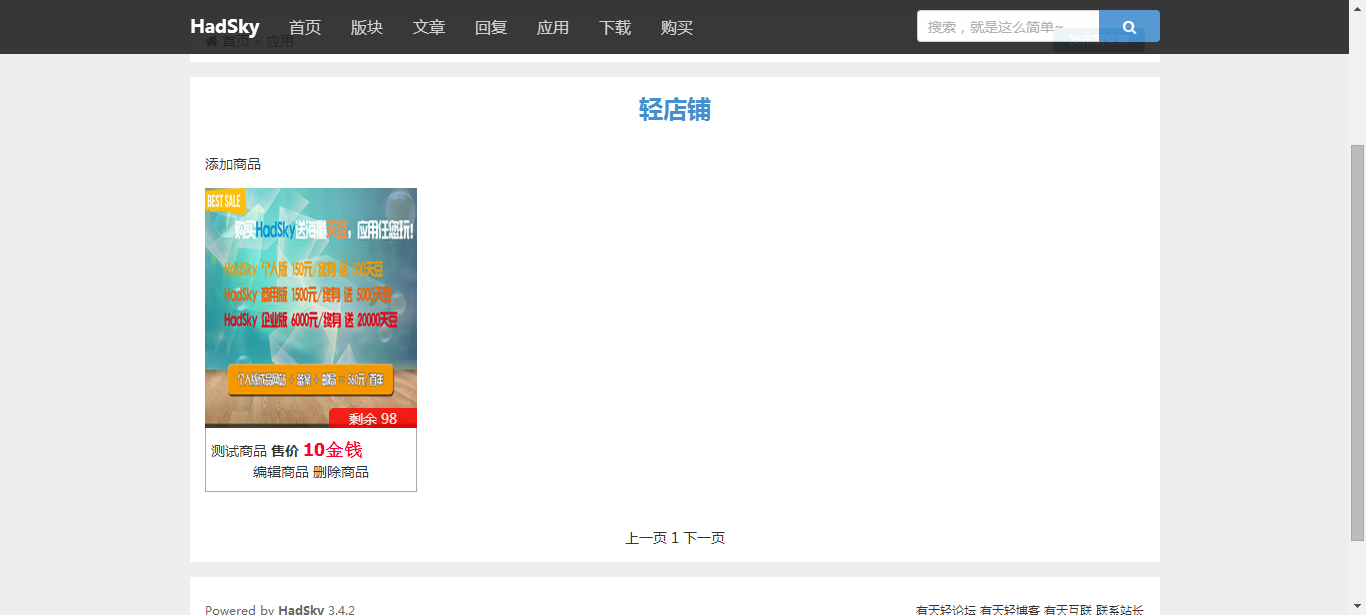This screenshot has height=615, width=1366.
Task: Open the 应用 navigation item
Action: 553,27
